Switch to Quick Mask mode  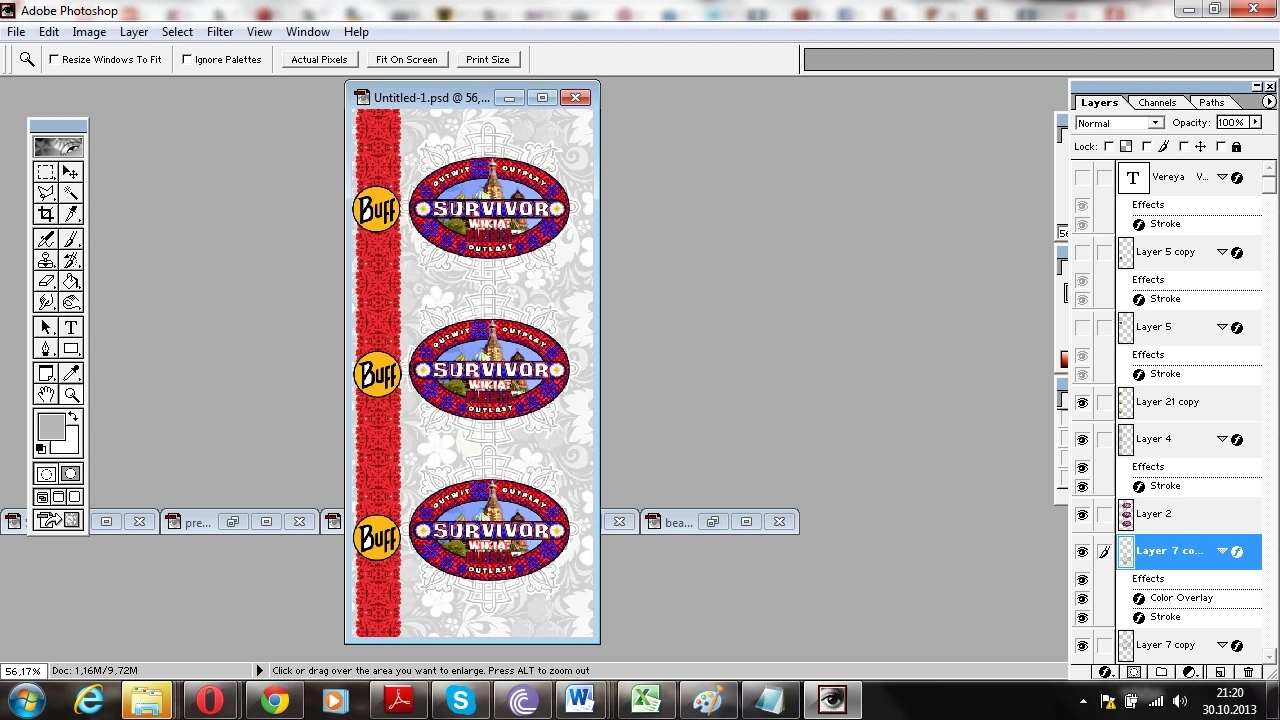click(x=71, y=474)
